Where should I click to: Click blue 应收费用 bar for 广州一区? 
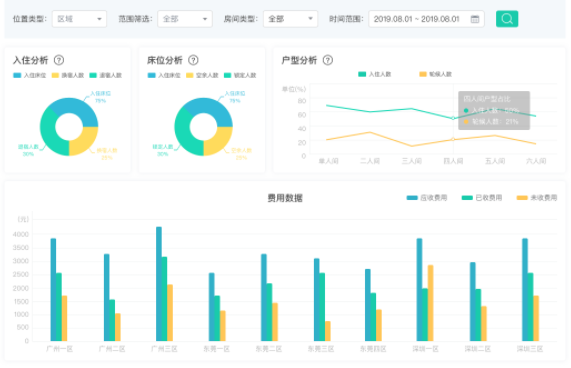point(53,290)
